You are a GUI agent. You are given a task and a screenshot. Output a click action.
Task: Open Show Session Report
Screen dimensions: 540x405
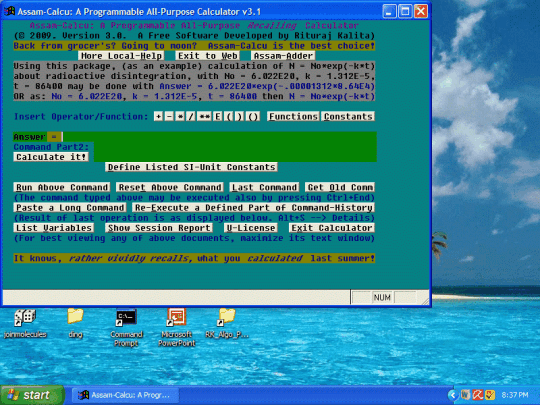159,228
